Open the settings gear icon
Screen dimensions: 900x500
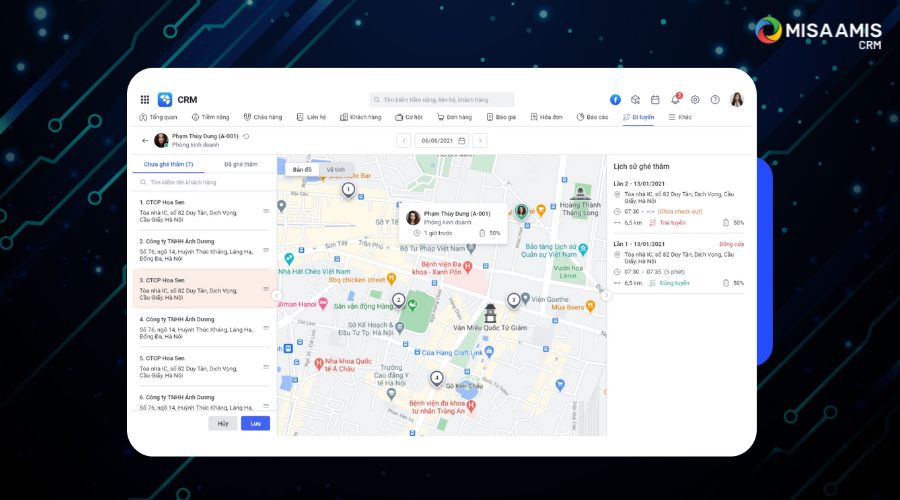coord(695,100)
